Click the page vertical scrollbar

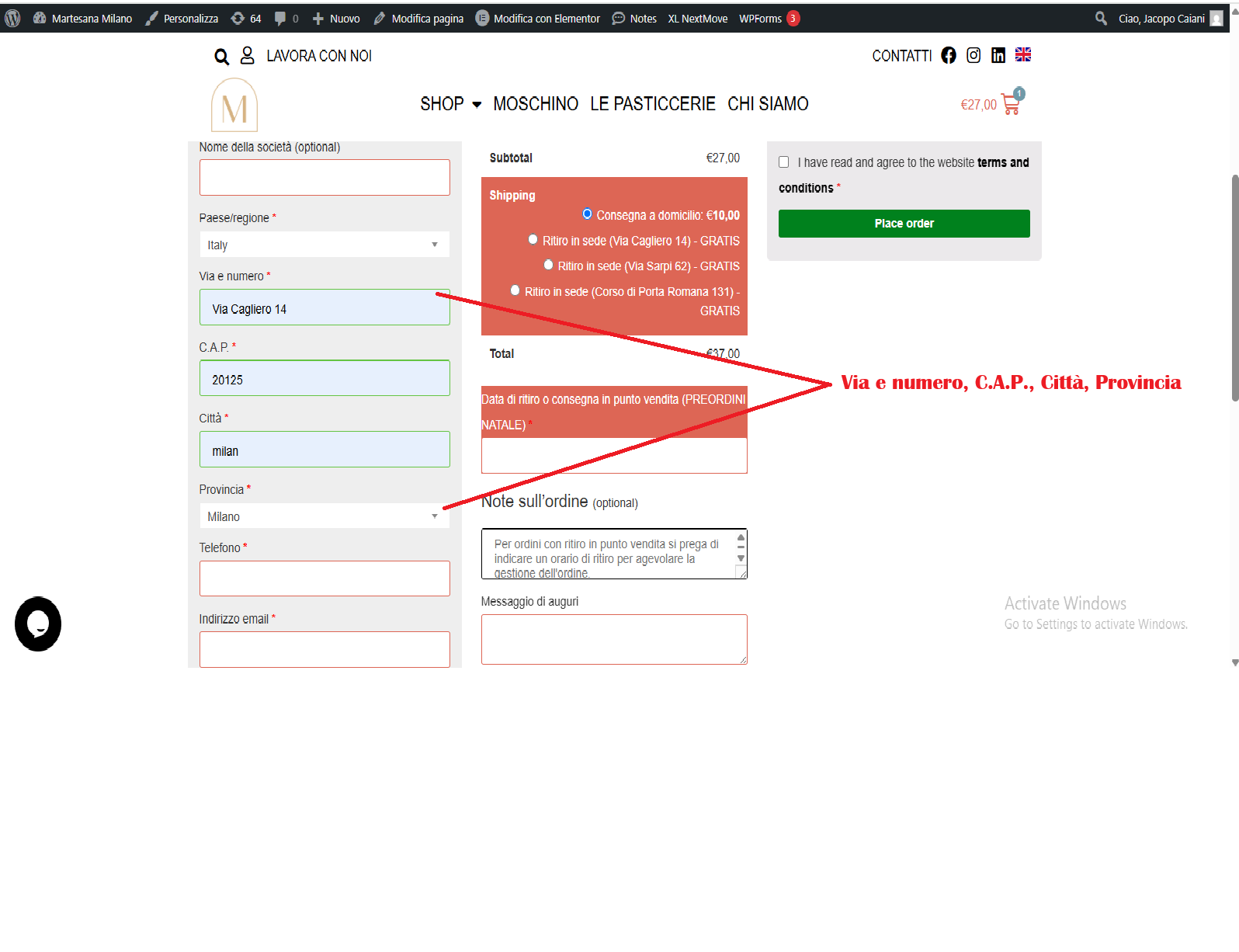pos(1234,288)
